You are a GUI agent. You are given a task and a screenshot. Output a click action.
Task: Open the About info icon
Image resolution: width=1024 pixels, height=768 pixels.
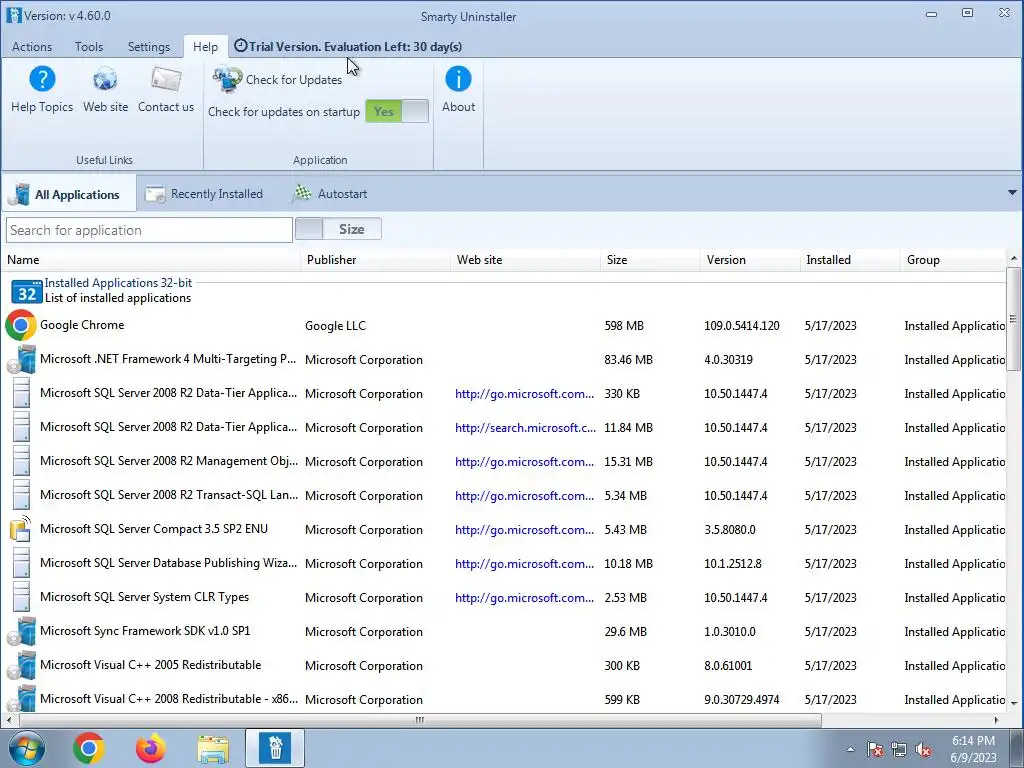(458, 79)
